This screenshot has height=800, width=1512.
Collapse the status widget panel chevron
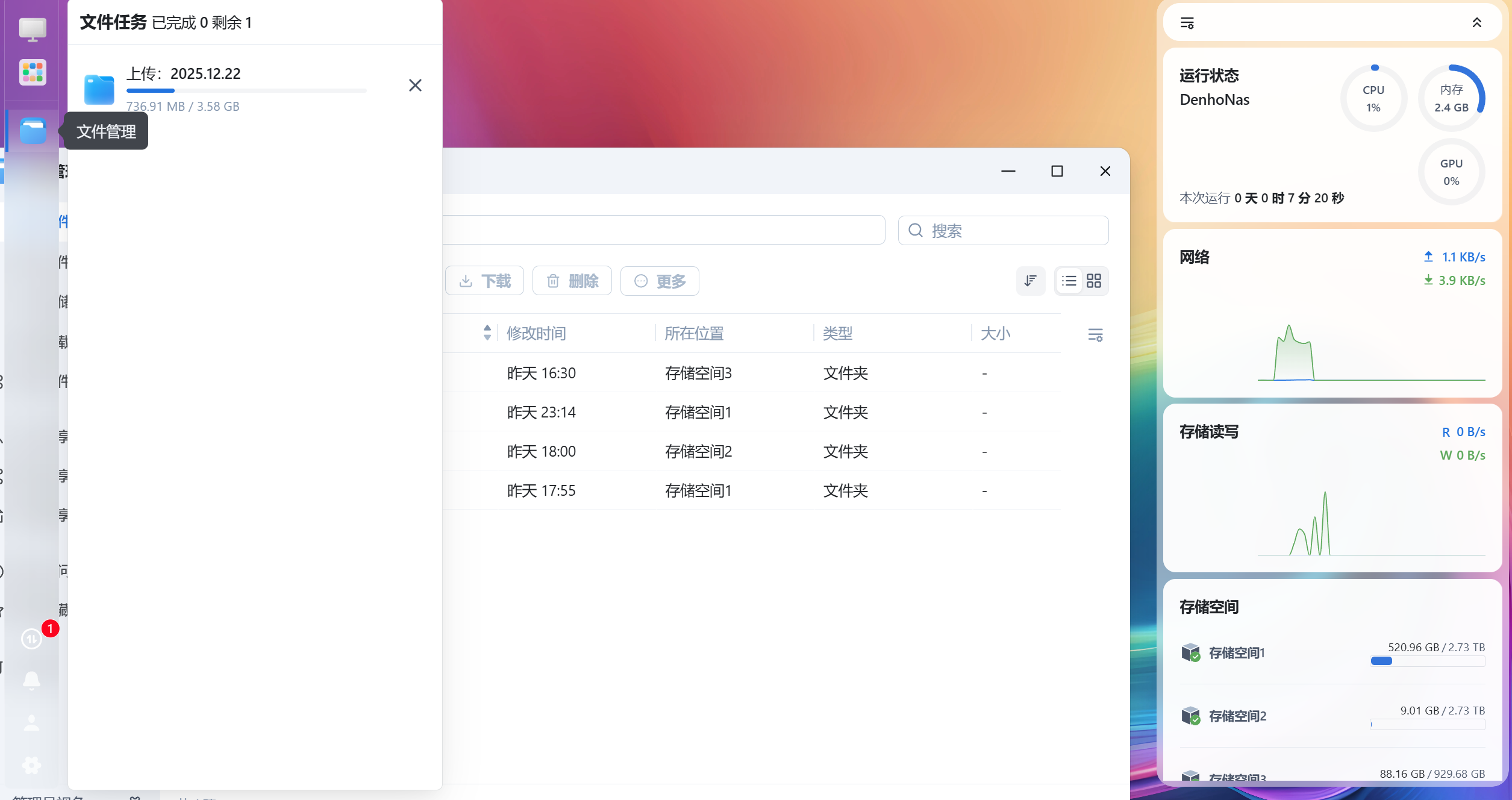tap(1477, 22)
